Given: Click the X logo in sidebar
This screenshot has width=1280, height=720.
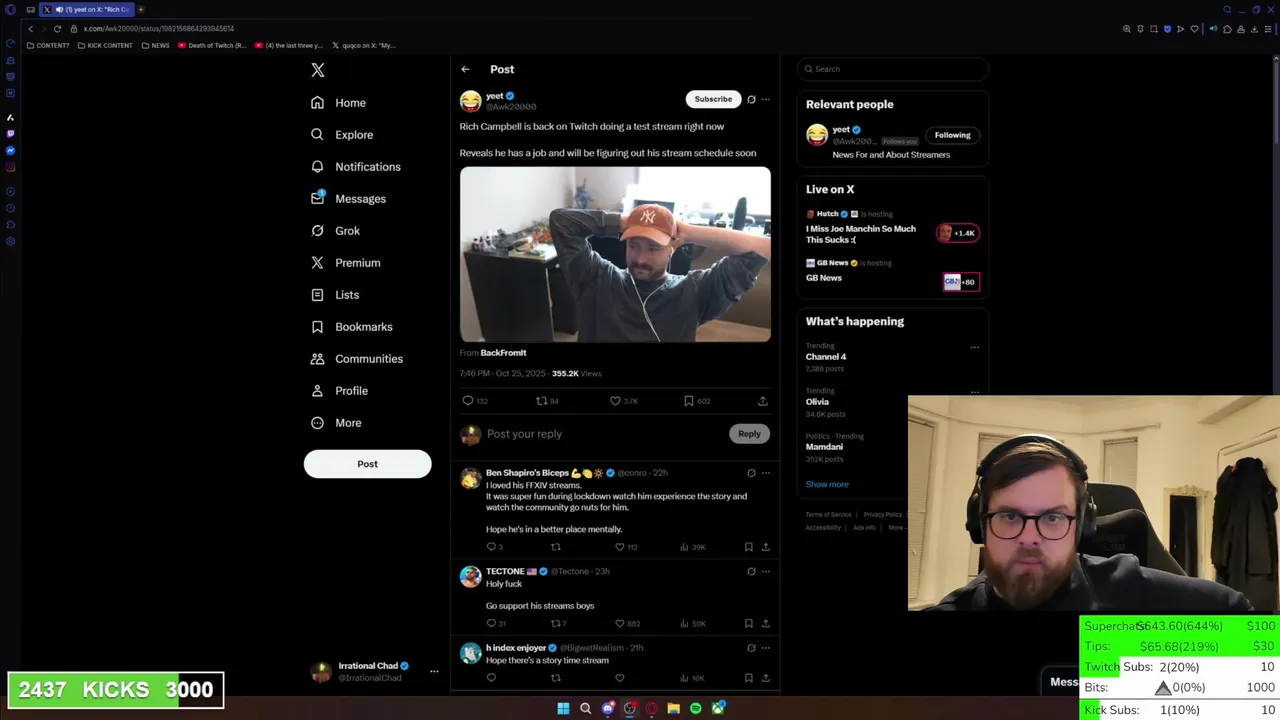Looking at the screenshot, I should 318,70.
